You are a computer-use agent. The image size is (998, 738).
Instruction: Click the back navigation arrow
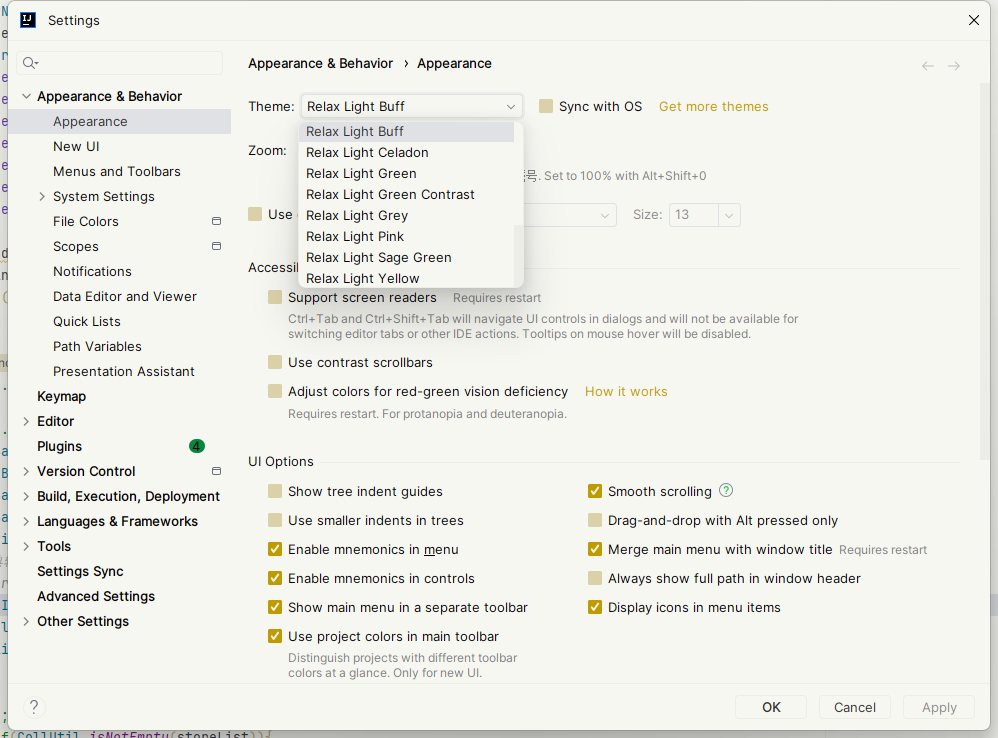pos(928,66)
